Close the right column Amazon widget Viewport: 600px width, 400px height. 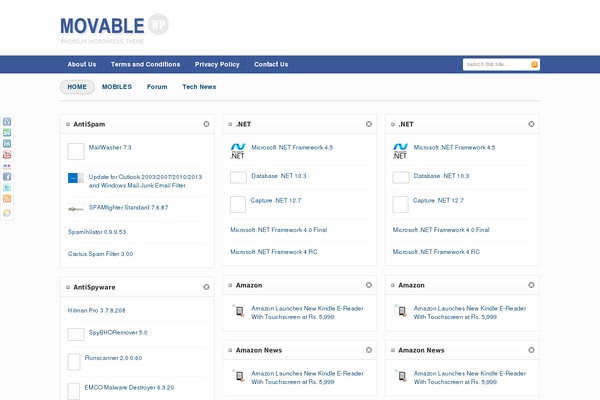531,285
